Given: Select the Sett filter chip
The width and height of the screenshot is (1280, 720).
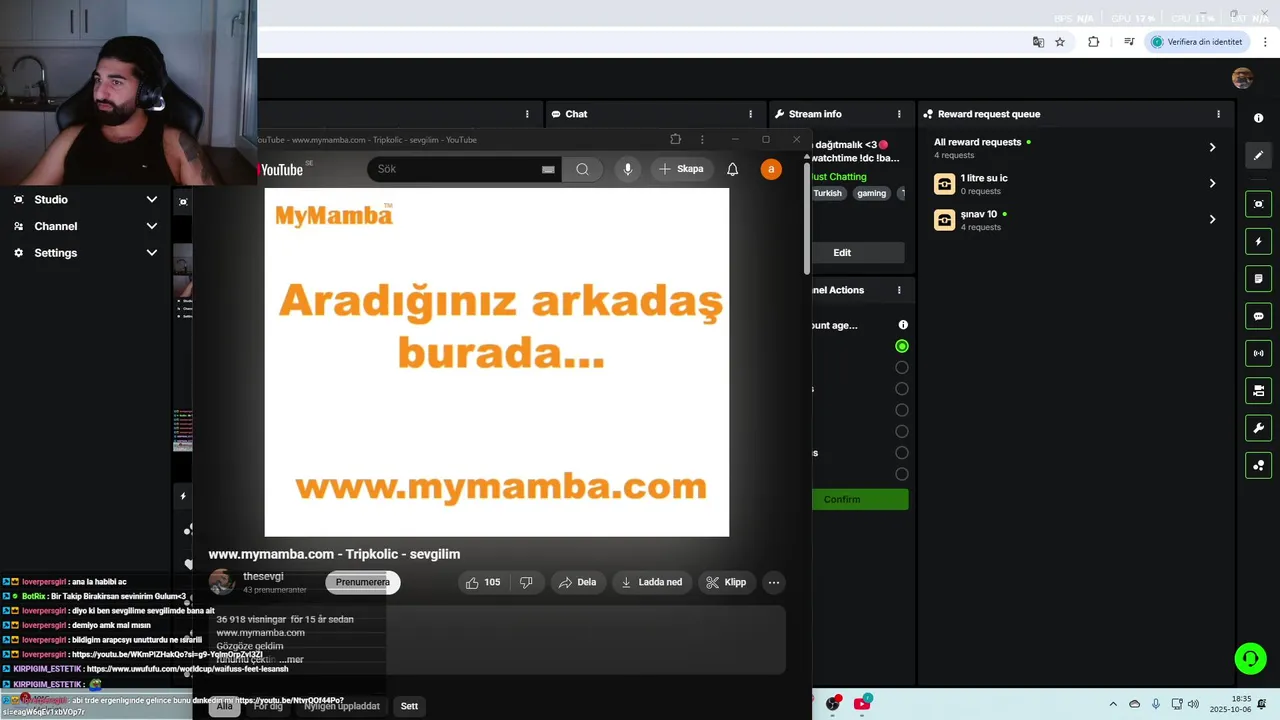Looking at the screenshot, I should click(409, 706).
